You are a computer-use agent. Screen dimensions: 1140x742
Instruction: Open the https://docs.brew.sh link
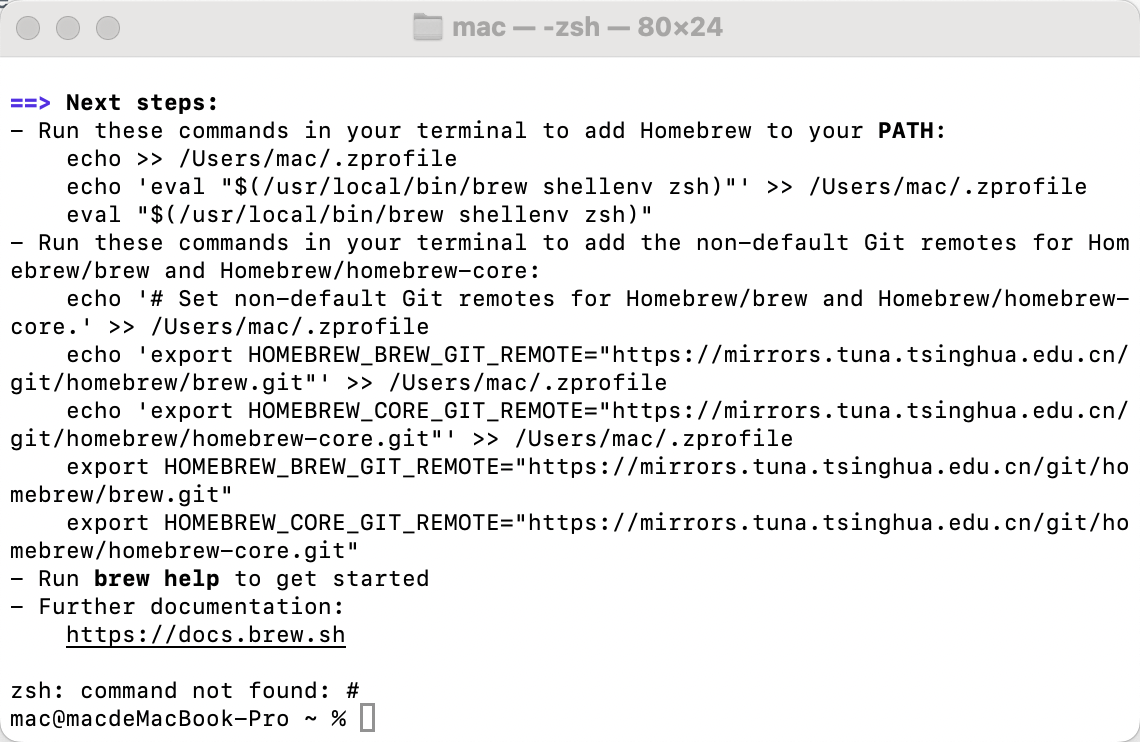[x=206, y=635]
